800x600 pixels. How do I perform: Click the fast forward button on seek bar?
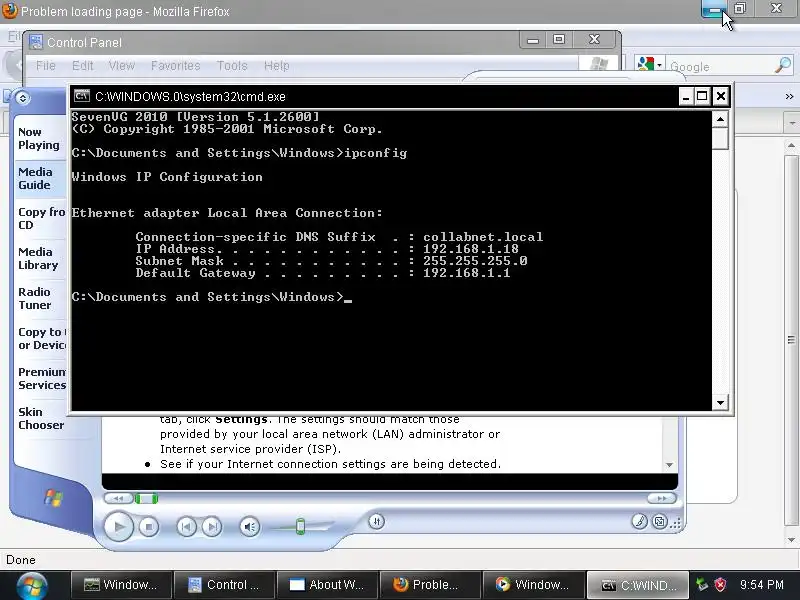pyautogui.click(x=661, y=498)
